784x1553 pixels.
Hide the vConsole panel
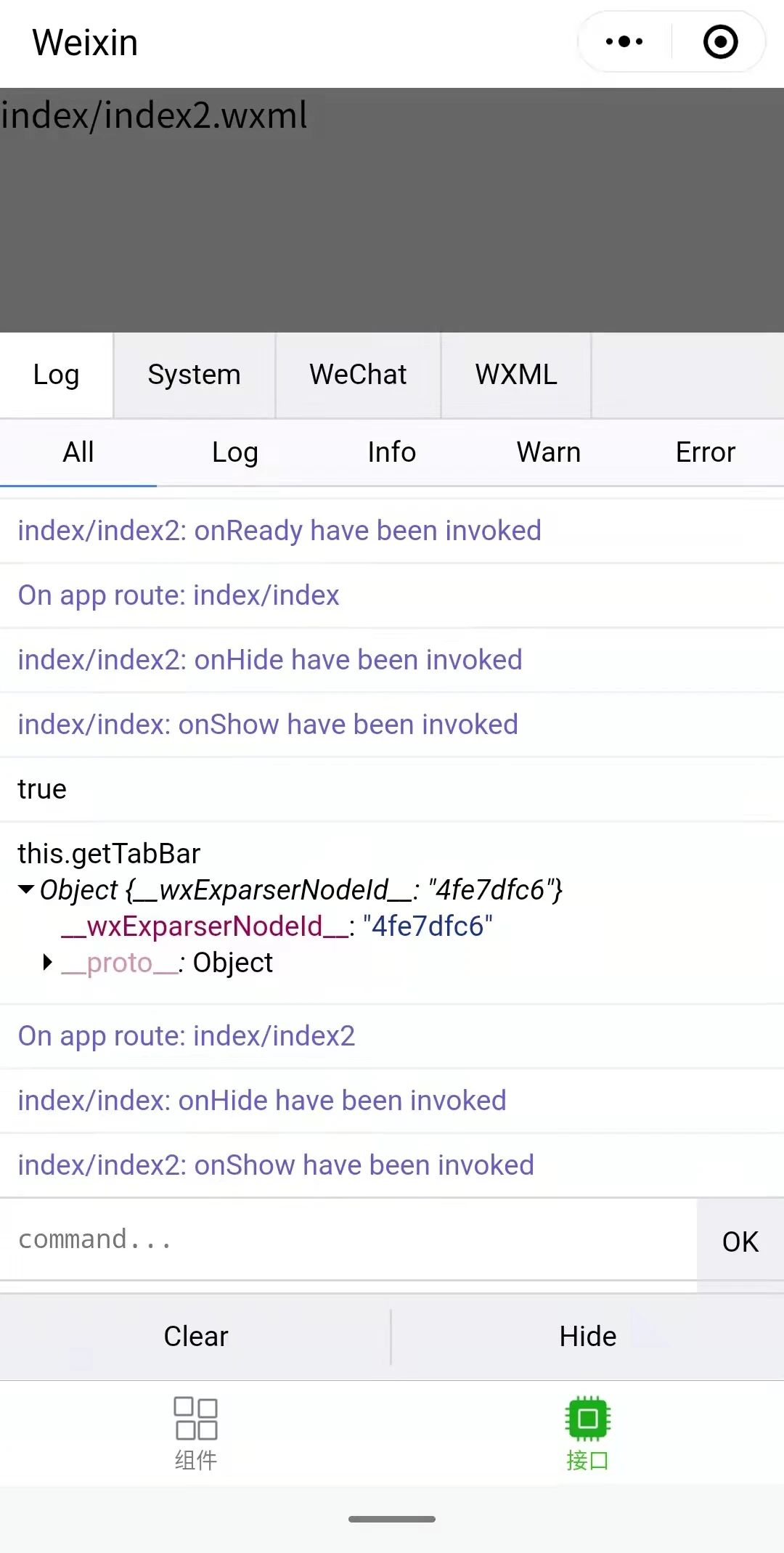click(588, 1337)
